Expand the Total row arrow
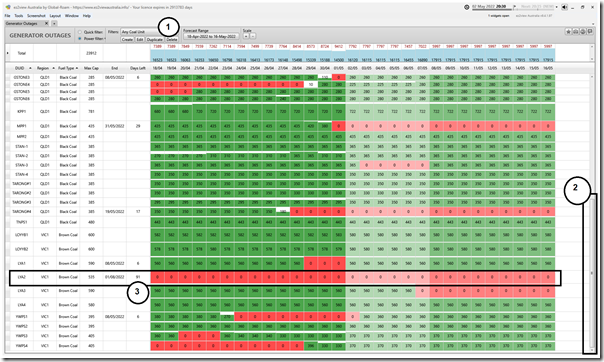 click(x=8, y=53)
